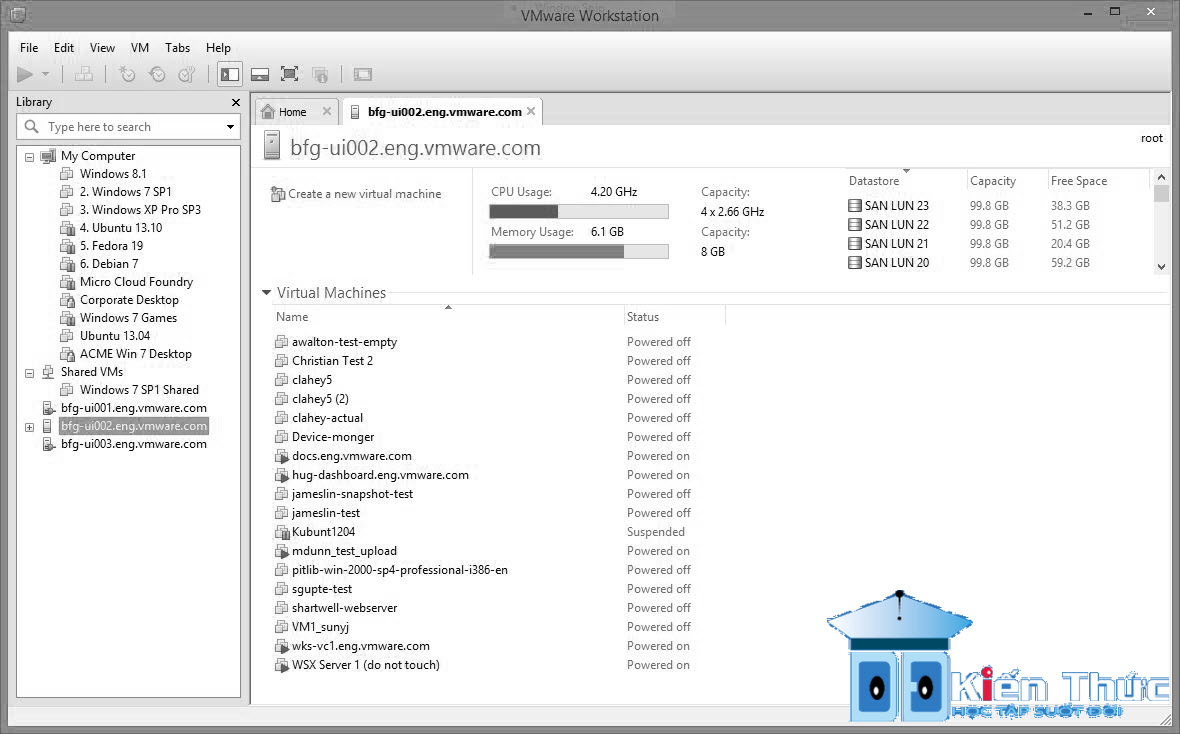Collapse the My Computer tree node
This screenshot has height=734, width=1180.
[x=29, y=157]
